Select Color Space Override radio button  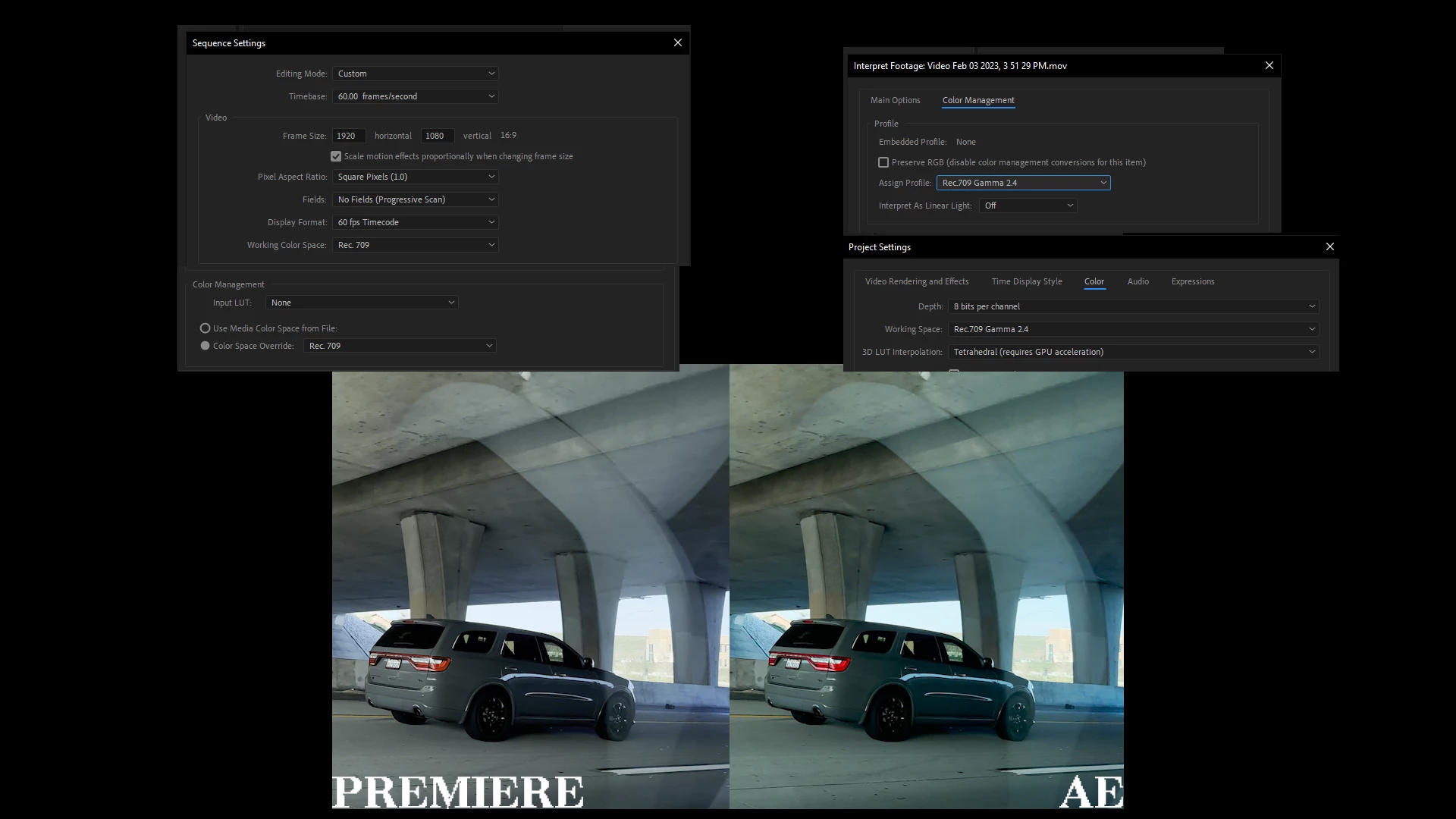205,347
